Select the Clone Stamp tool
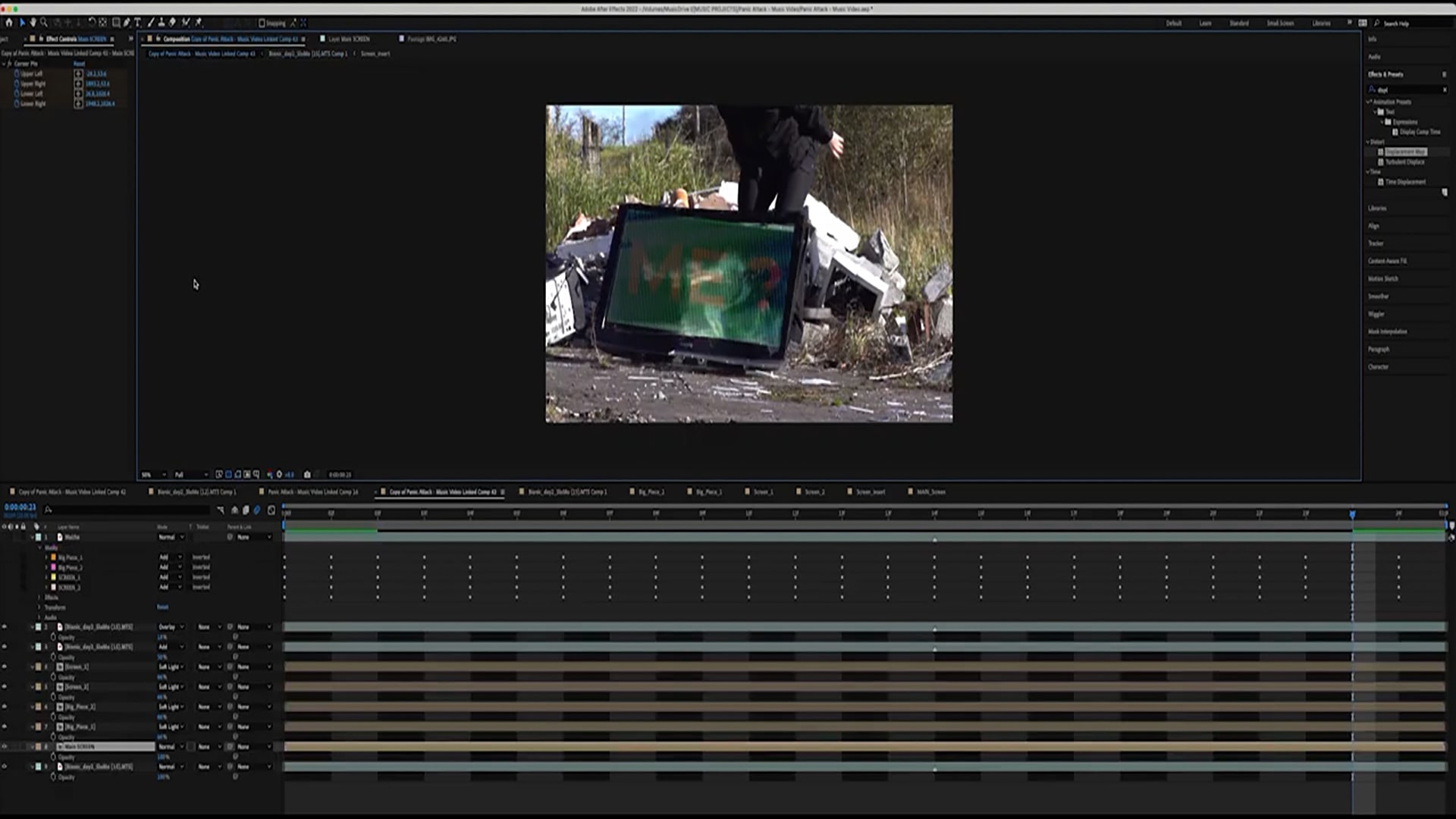This screenshot has height=819, width=1456. [162, 23]
